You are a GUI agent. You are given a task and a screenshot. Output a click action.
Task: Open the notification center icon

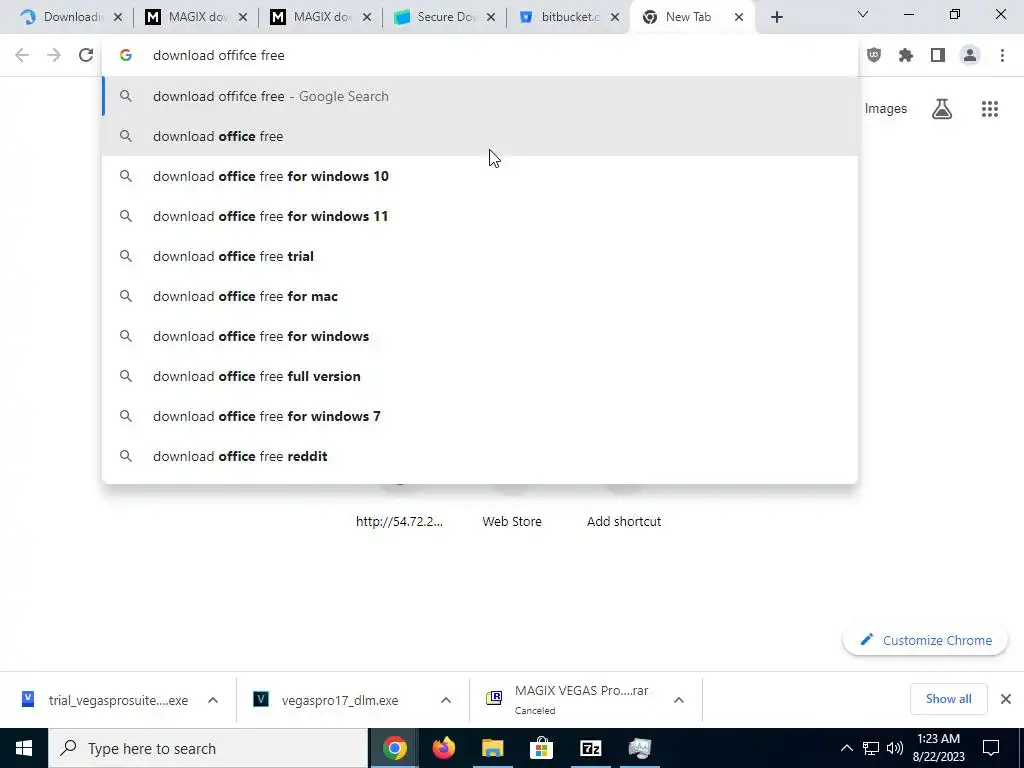[991, 748]
